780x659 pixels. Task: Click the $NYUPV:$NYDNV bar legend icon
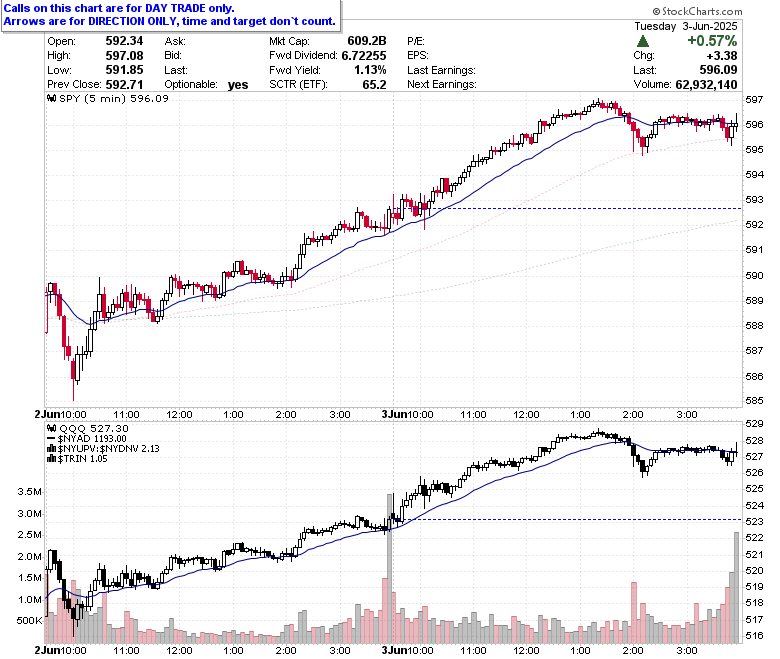point(51,449)
